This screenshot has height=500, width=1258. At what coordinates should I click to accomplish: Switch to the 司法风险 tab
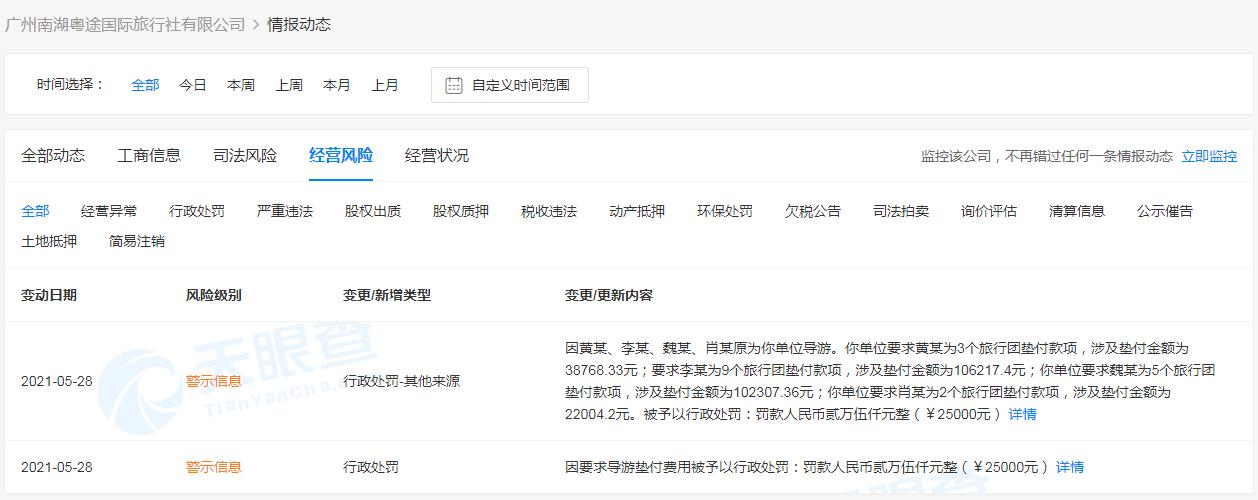(245, 155)
